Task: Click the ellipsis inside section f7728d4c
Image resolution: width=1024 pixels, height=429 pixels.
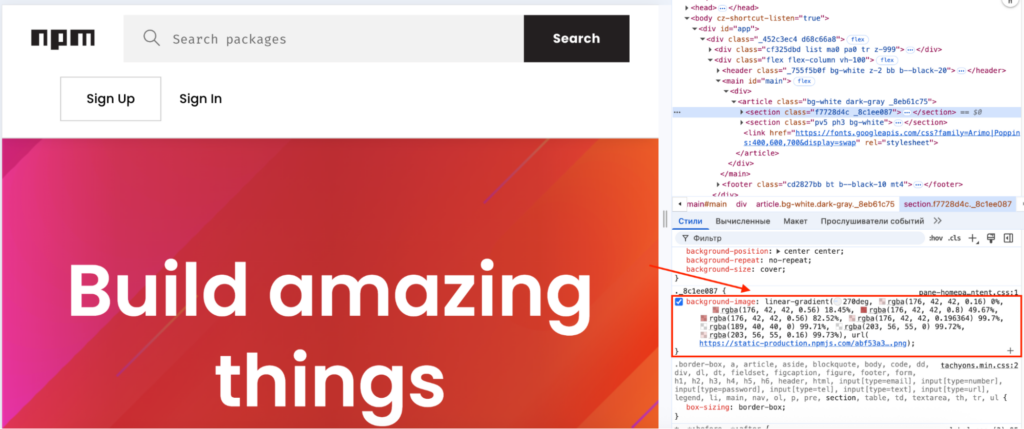Action: [x=907, y=112]
